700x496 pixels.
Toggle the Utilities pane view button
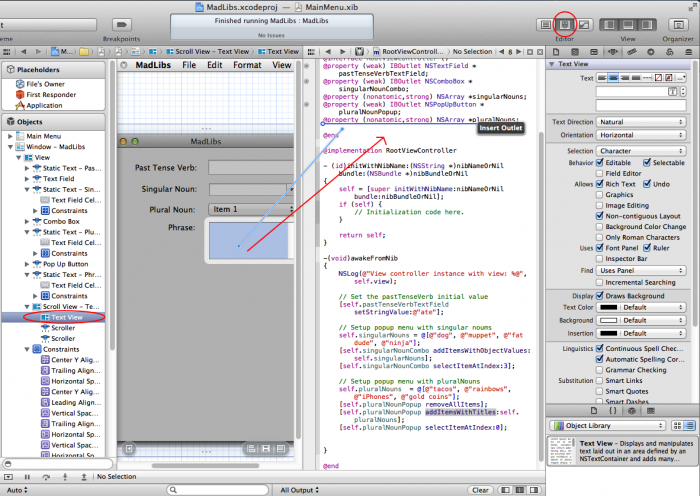point(647,25)
